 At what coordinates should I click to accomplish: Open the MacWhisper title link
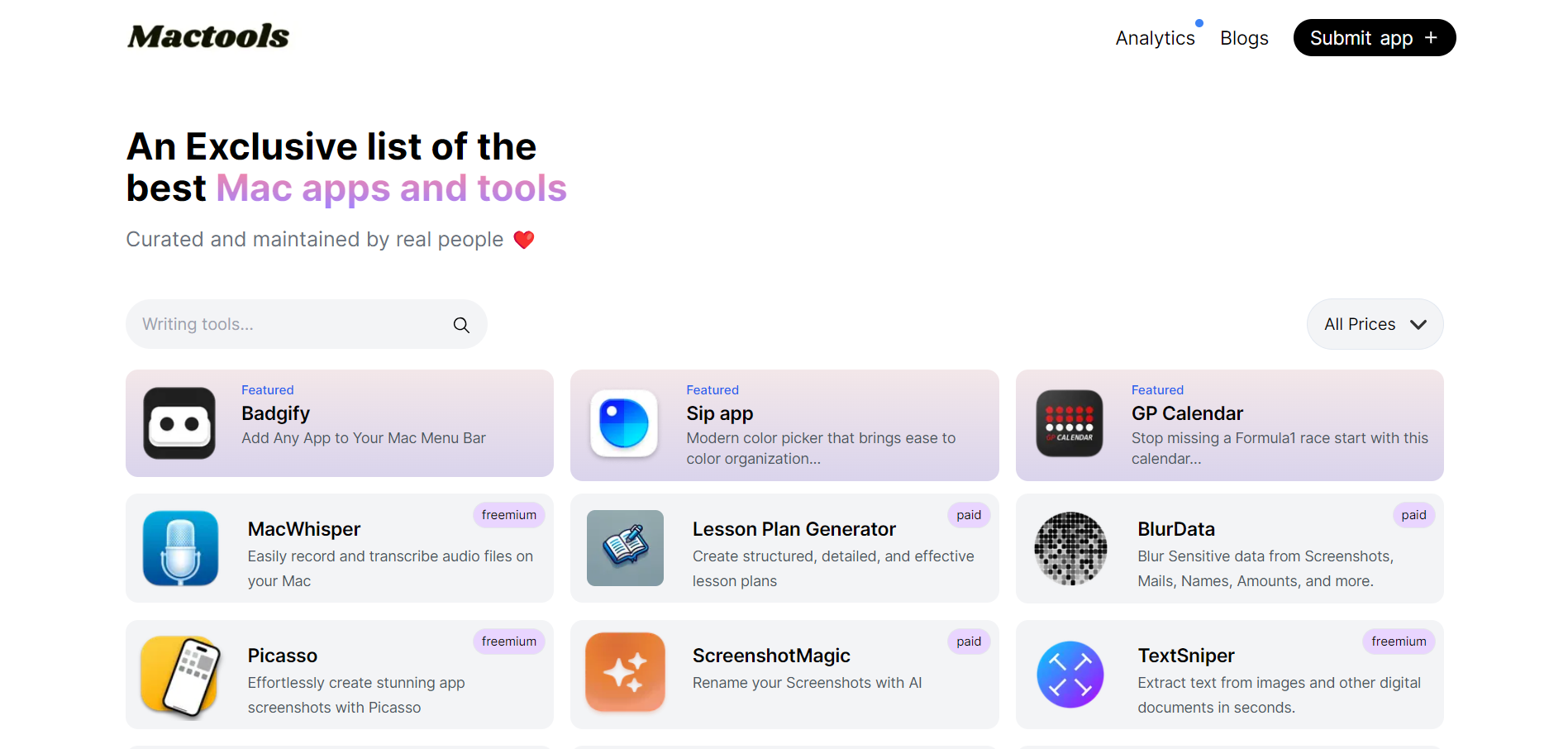pos(304,529)
